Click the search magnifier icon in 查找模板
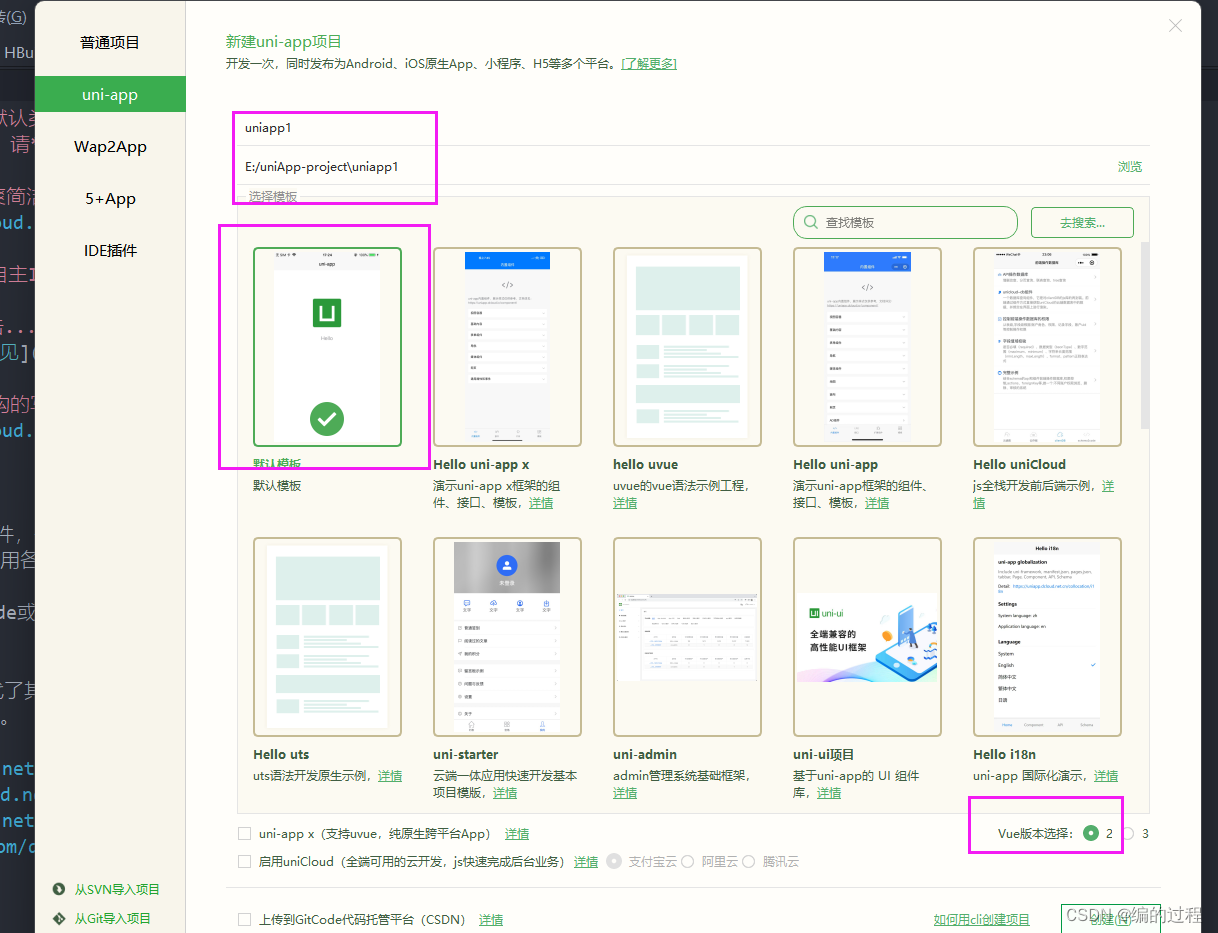The image size is (1218, 933). click(810, 223)
